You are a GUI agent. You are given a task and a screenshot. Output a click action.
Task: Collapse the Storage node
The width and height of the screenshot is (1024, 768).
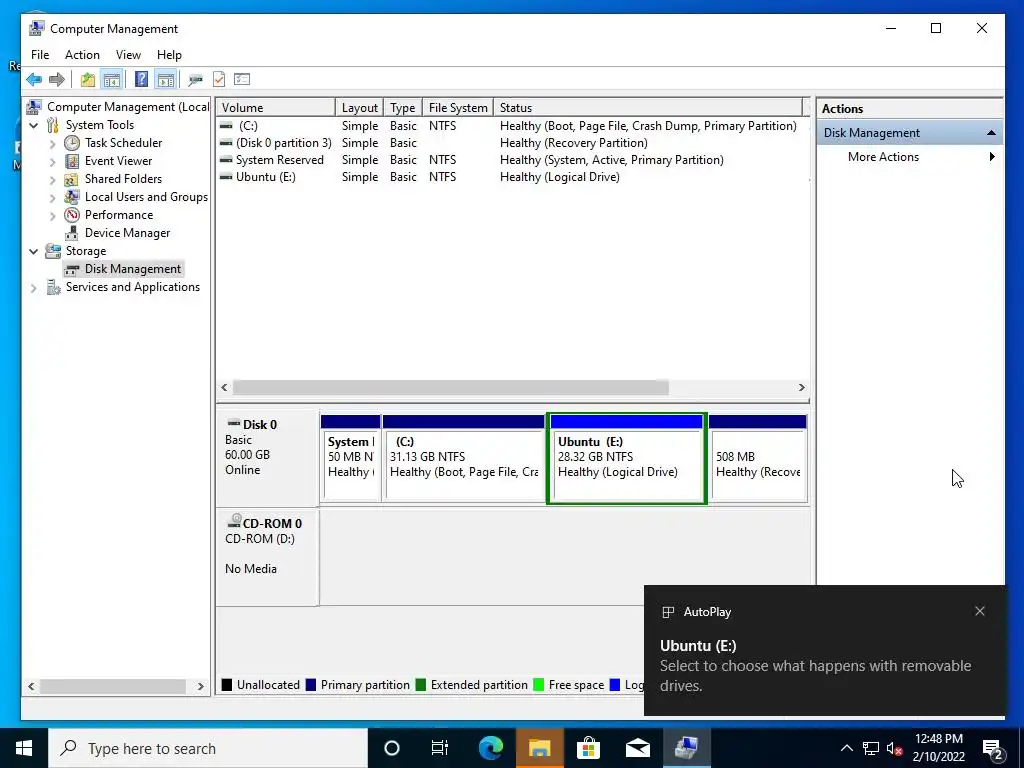[34, 251]
